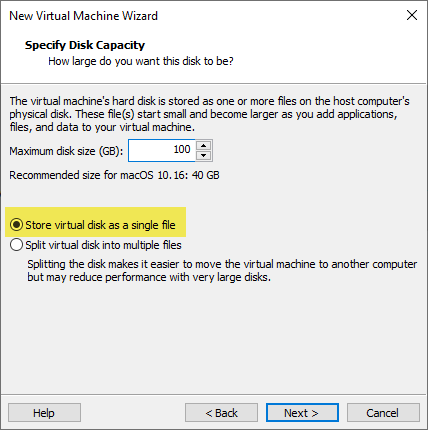Click the value 100 in the disk size box
The image size is (428, 430).
182,149
